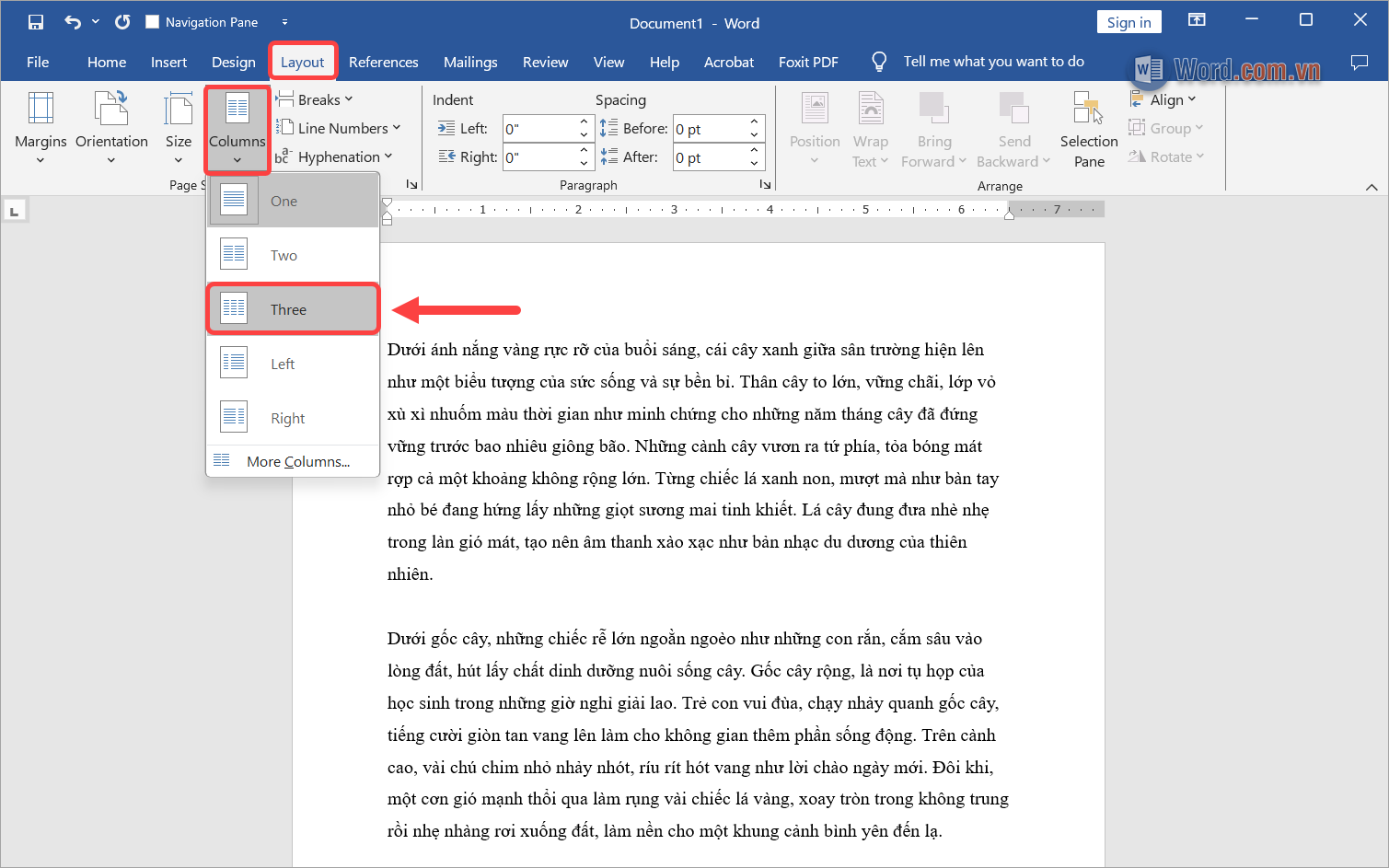Switch to the Home tab
1389x868 pixels.
(107, 62)
